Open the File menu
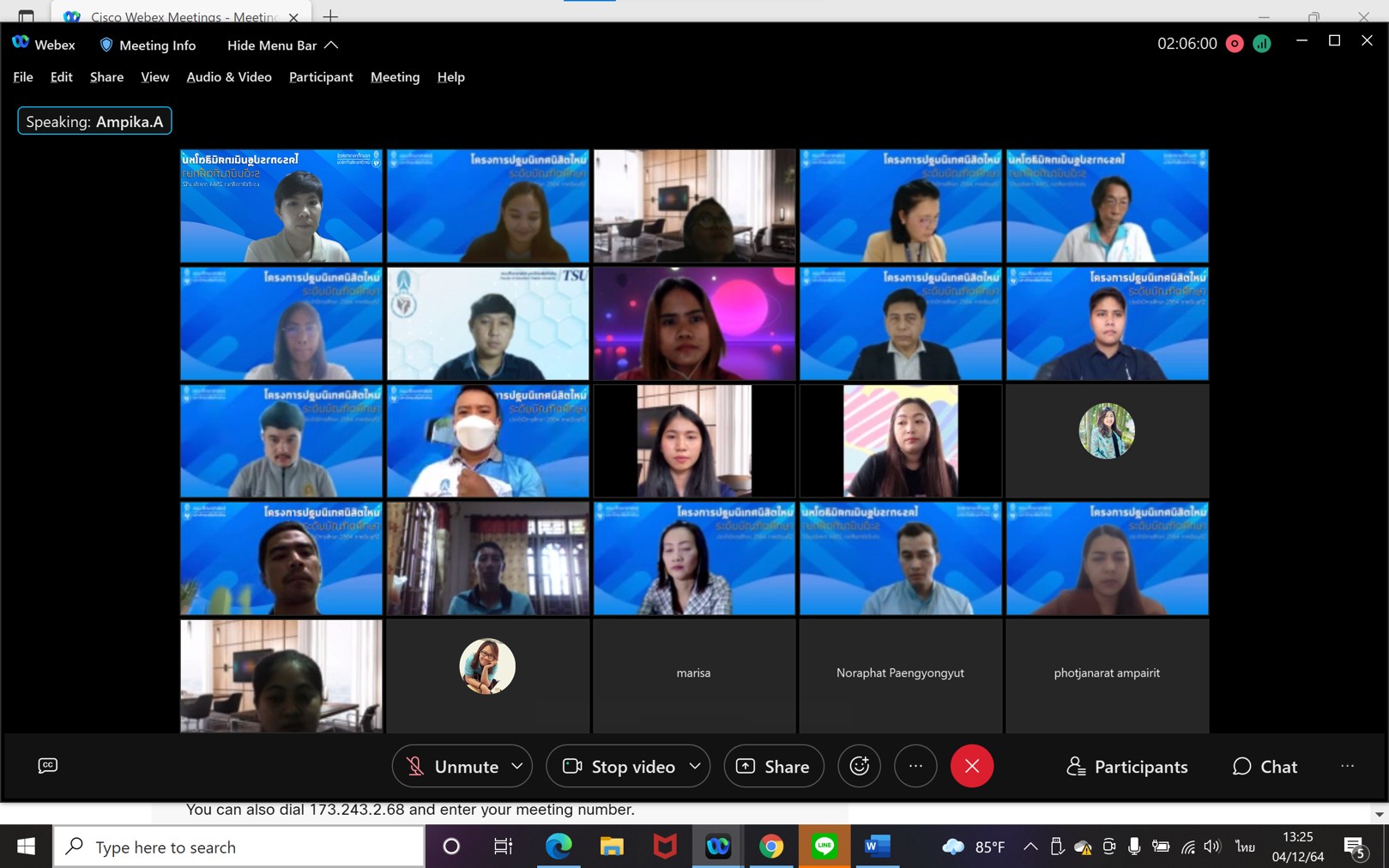 [x=23, y=77]
